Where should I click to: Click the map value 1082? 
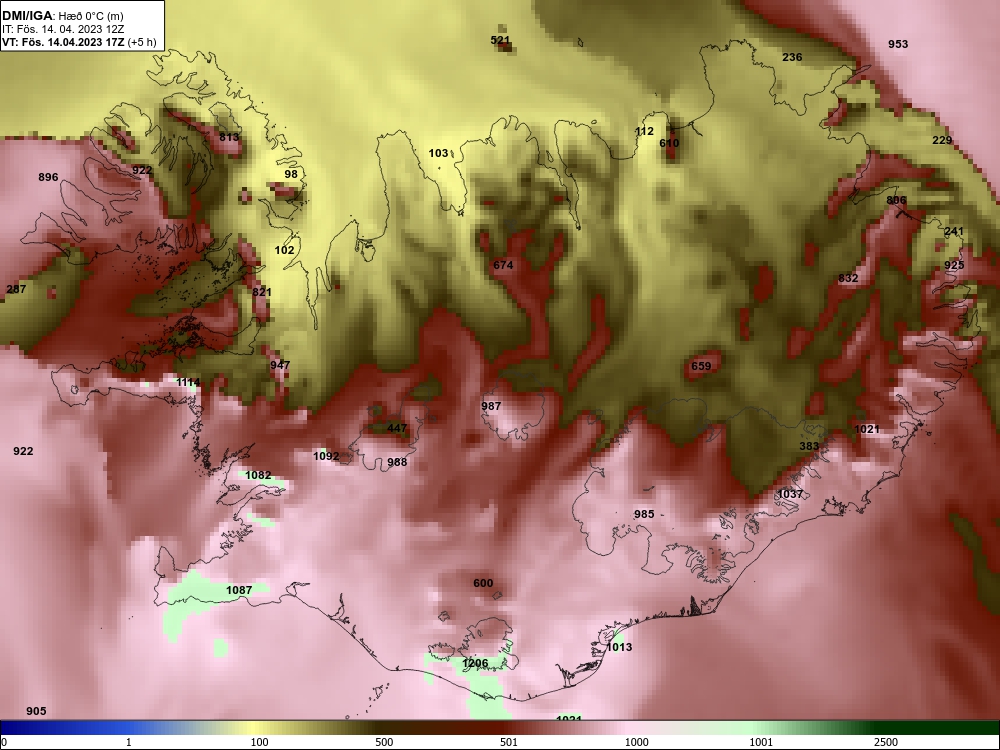coord(258,475)
